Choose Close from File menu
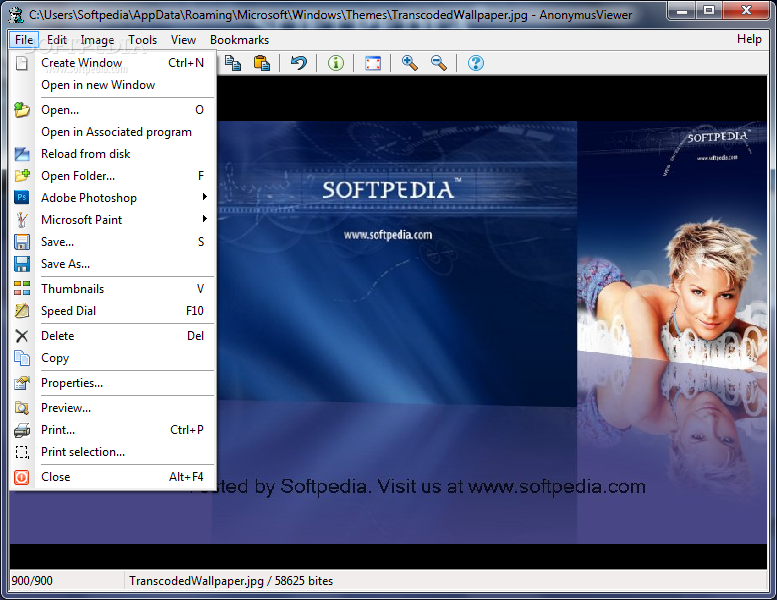Viewport: 777px width, 600px height. tap(113, 477)
